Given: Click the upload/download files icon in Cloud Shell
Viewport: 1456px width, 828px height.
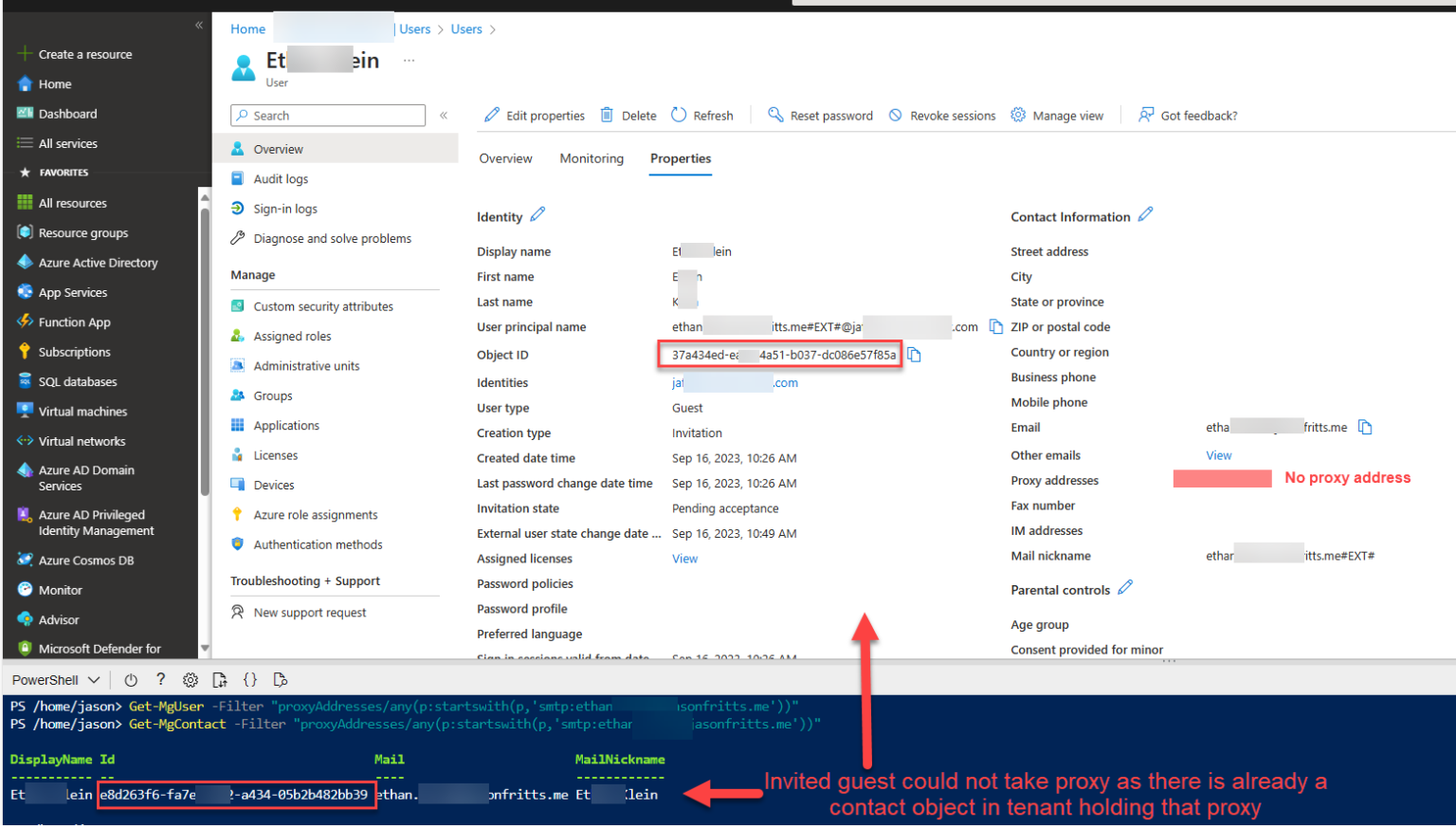Looking at the screenshot, I should tap(219, 679).
